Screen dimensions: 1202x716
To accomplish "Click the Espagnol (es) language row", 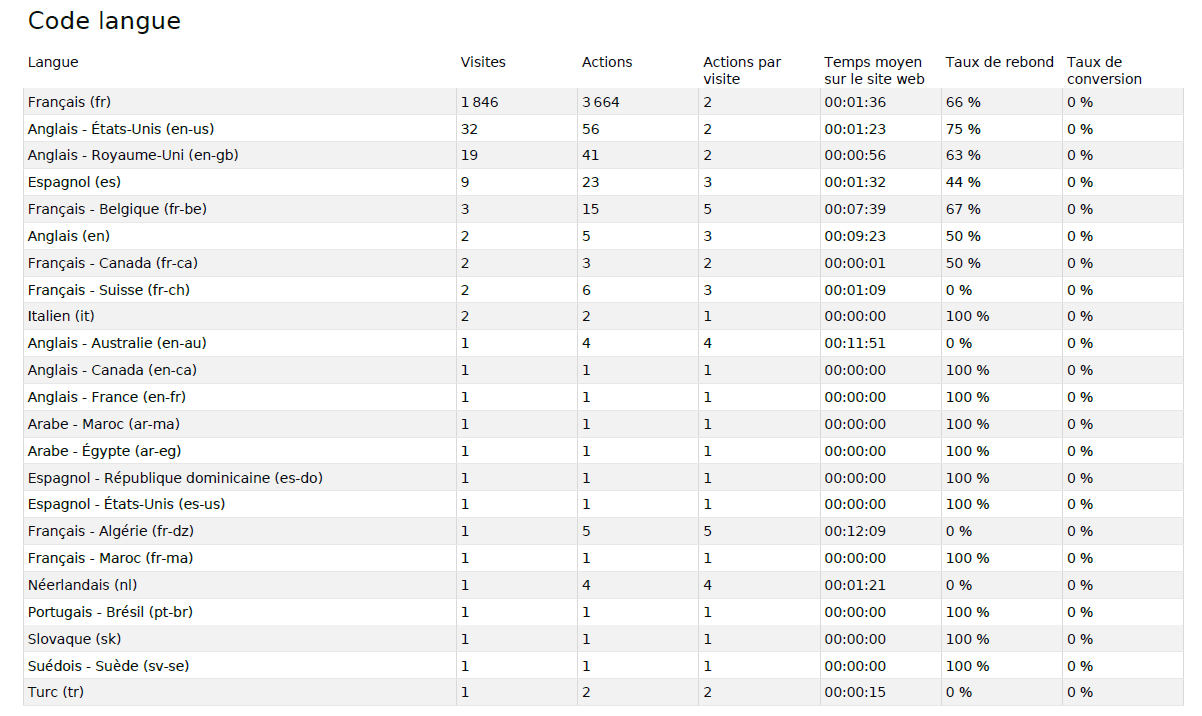I will point(74,182).
